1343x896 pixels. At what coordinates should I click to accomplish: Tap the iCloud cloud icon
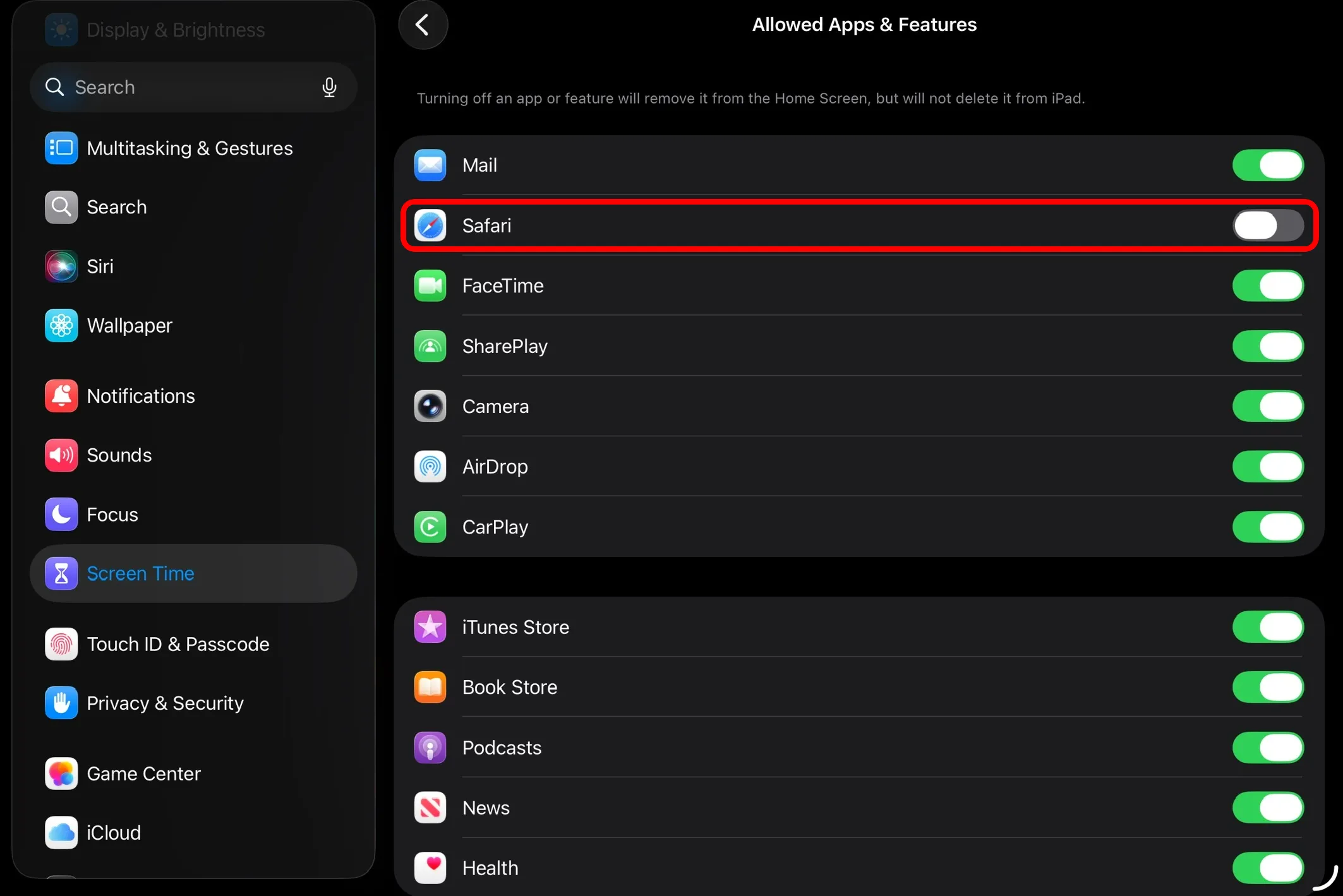tap(61, 833)
